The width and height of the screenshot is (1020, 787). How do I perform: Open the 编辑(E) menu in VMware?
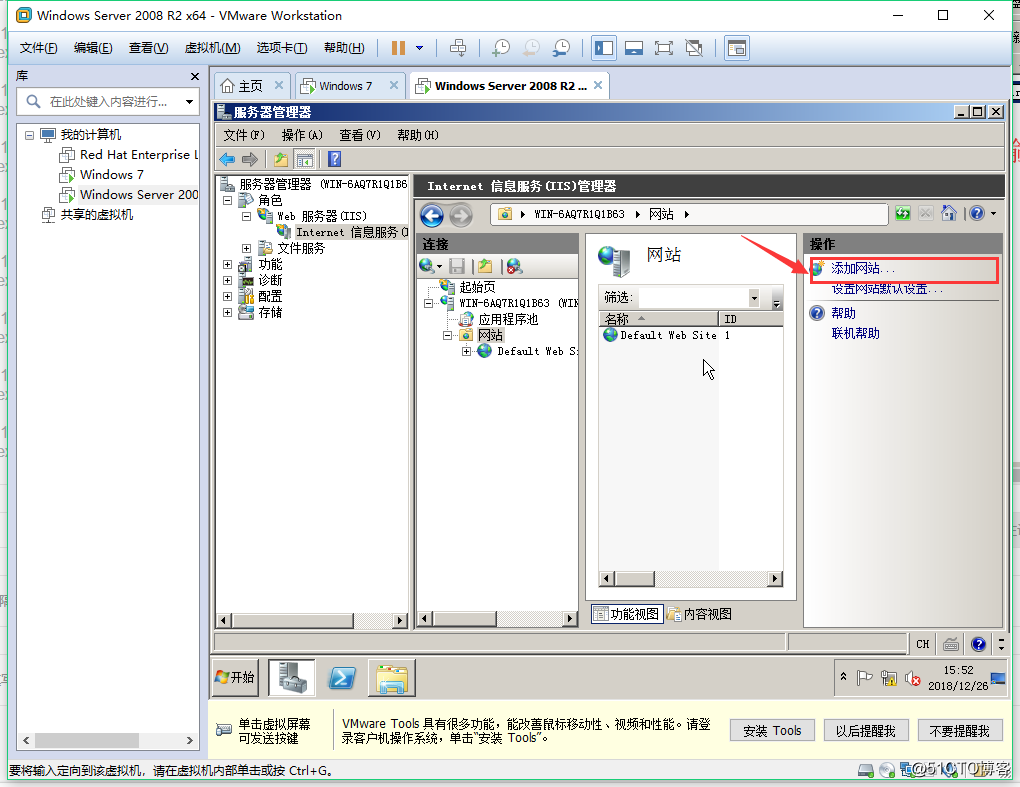point(93,48)
